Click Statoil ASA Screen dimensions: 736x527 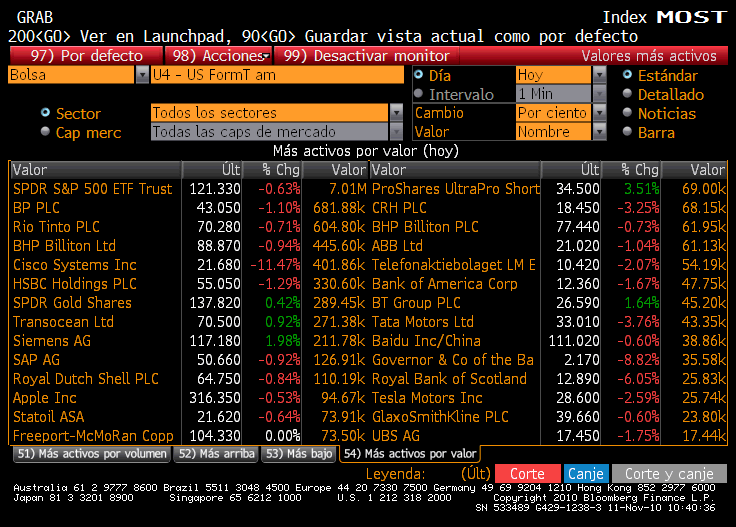pos(48,417)
